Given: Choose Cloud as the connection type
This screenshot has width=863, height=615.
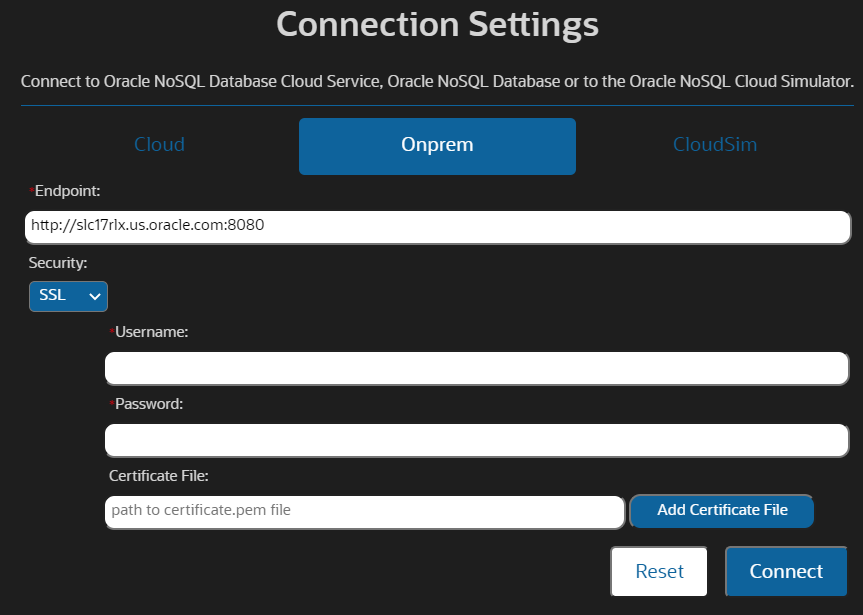Looking at the screenshot, I should [159, 145].
